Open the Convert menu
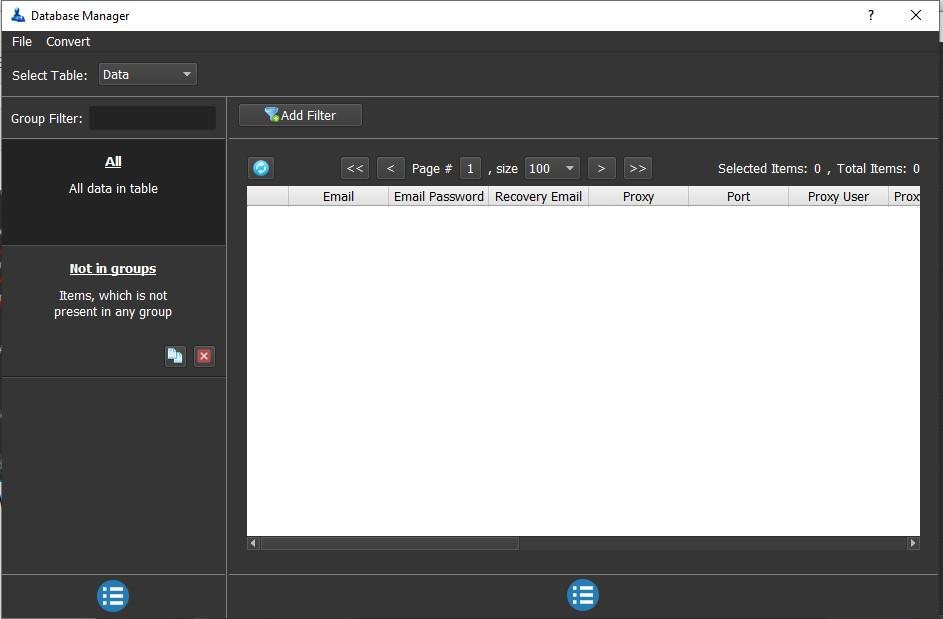 point(68,42)
